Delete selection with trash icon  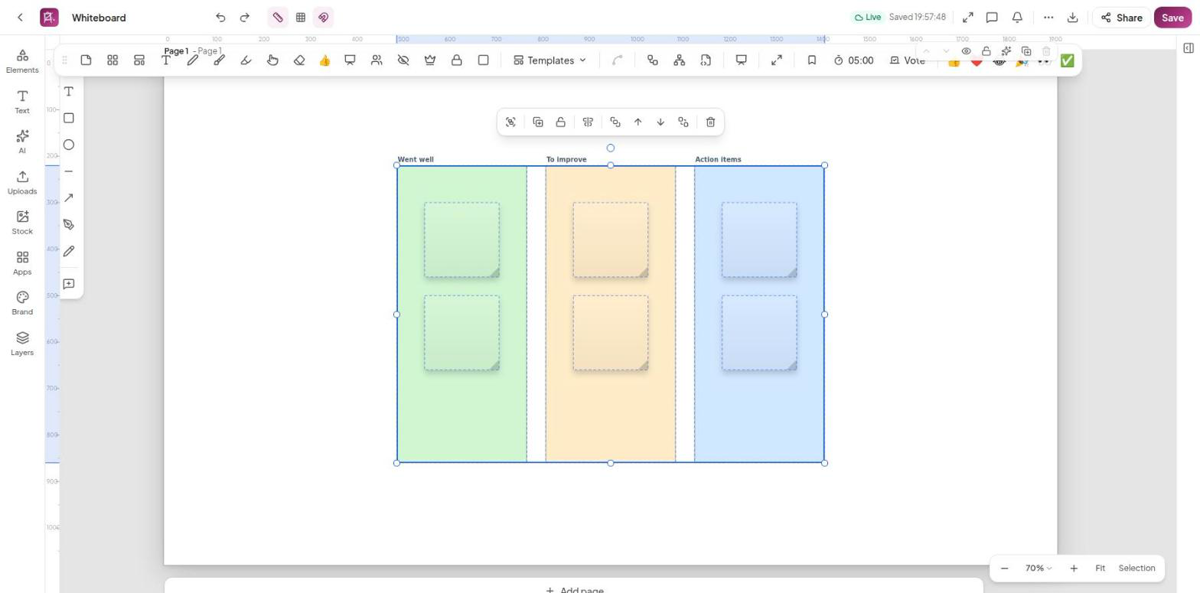coord(711,122)
